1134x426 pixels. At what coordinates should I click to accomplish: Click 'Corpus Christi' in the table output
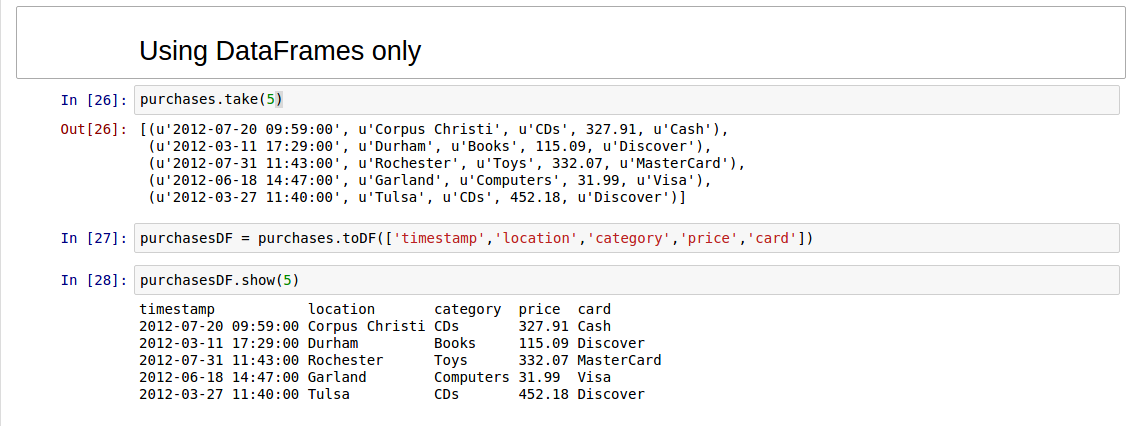(367, 326)
